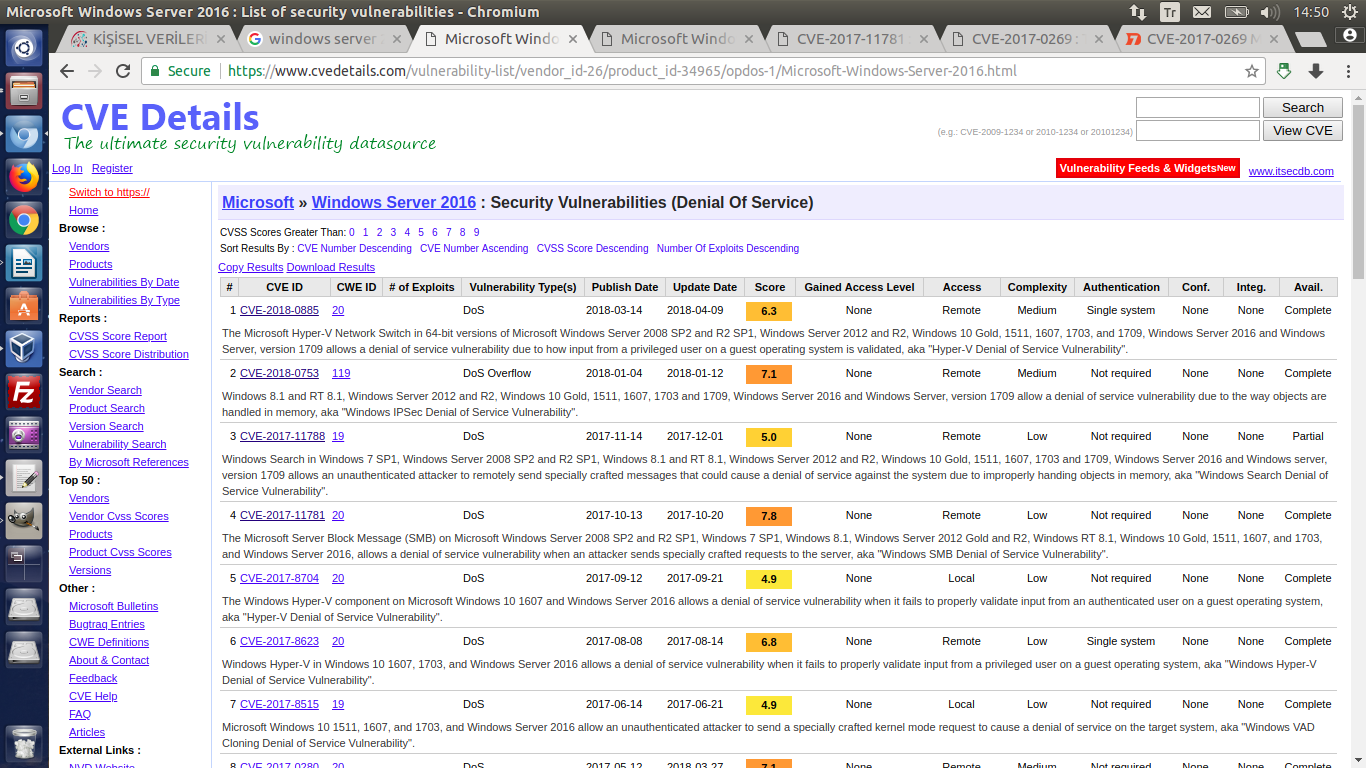
Task: Open the Ubuntu dash search launcher
Action: pos(24,46)
